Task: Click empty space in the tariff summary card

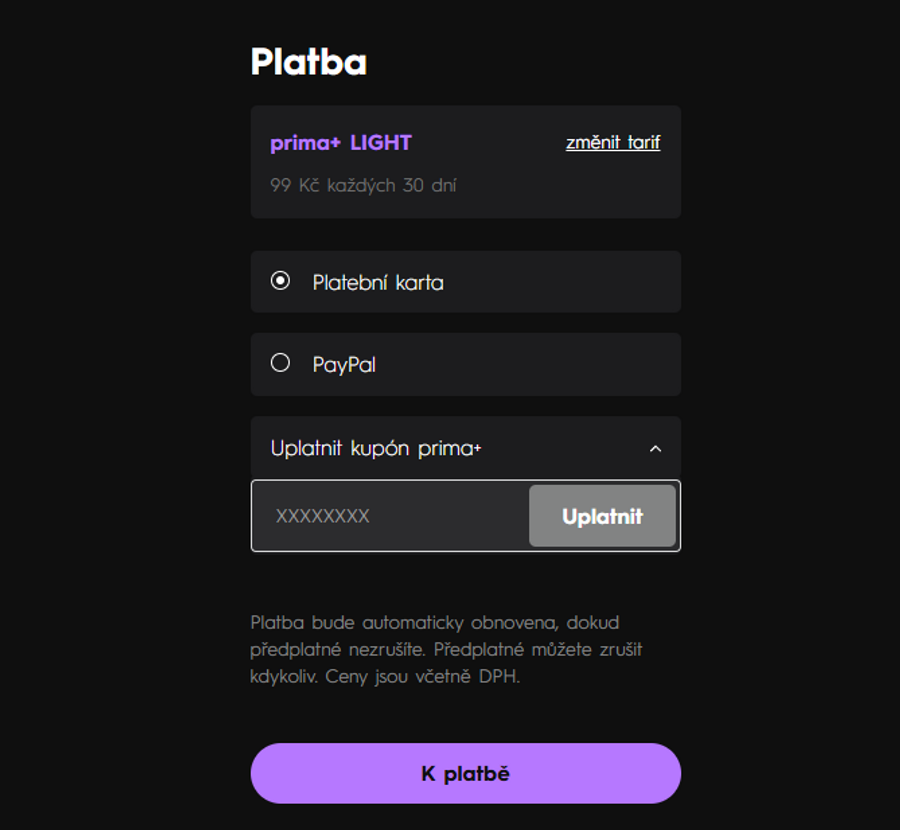Action: click(560, 190)
